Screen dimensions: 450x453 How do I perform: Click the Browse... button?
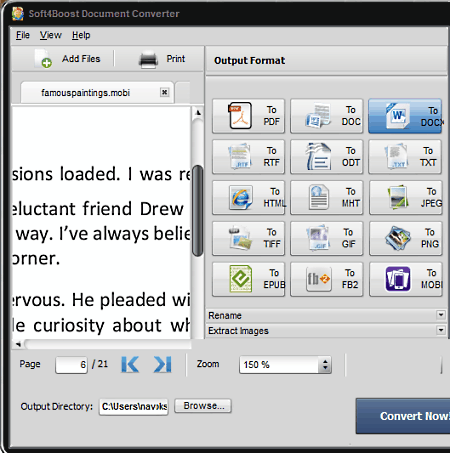pyautogui.click(x=203, y=406)
